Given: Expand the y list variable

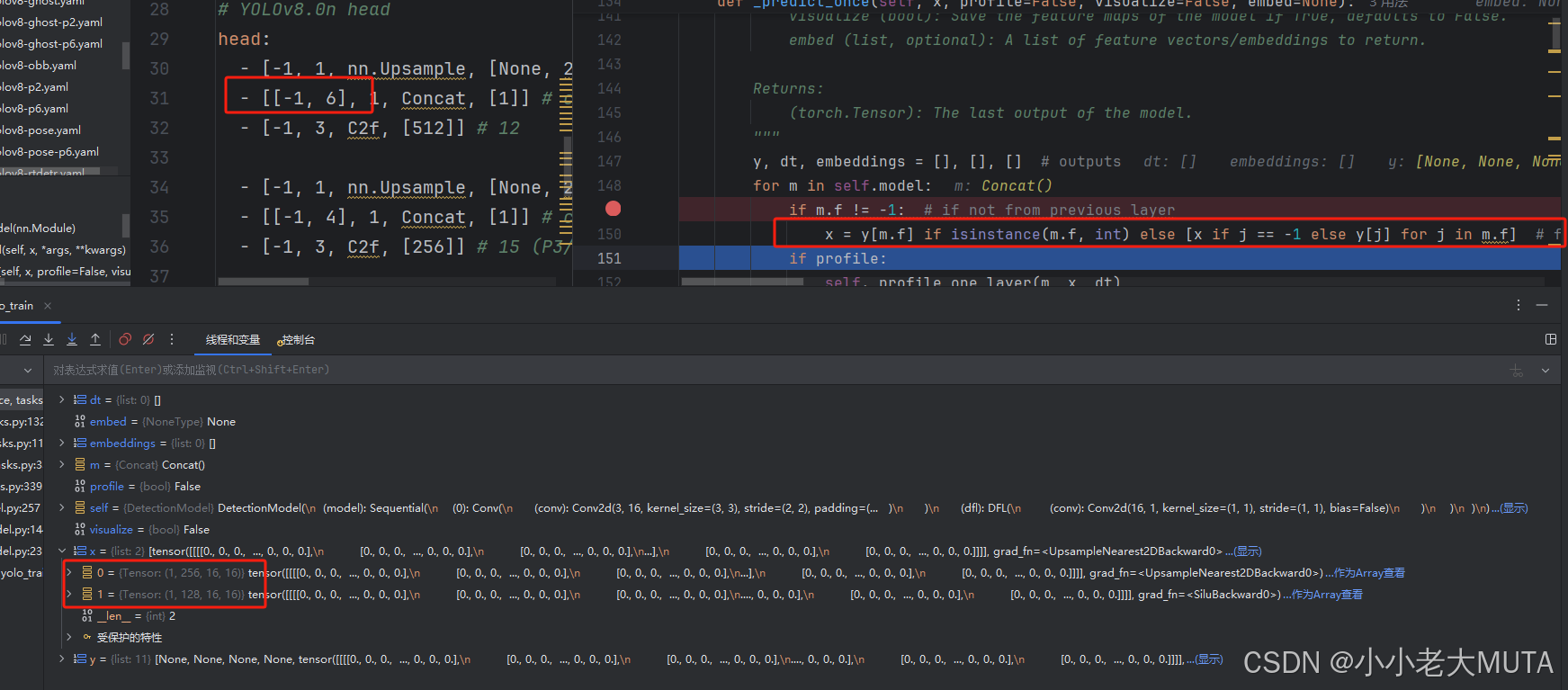Looking at the screenshot, I should click(x=61, y=659).
